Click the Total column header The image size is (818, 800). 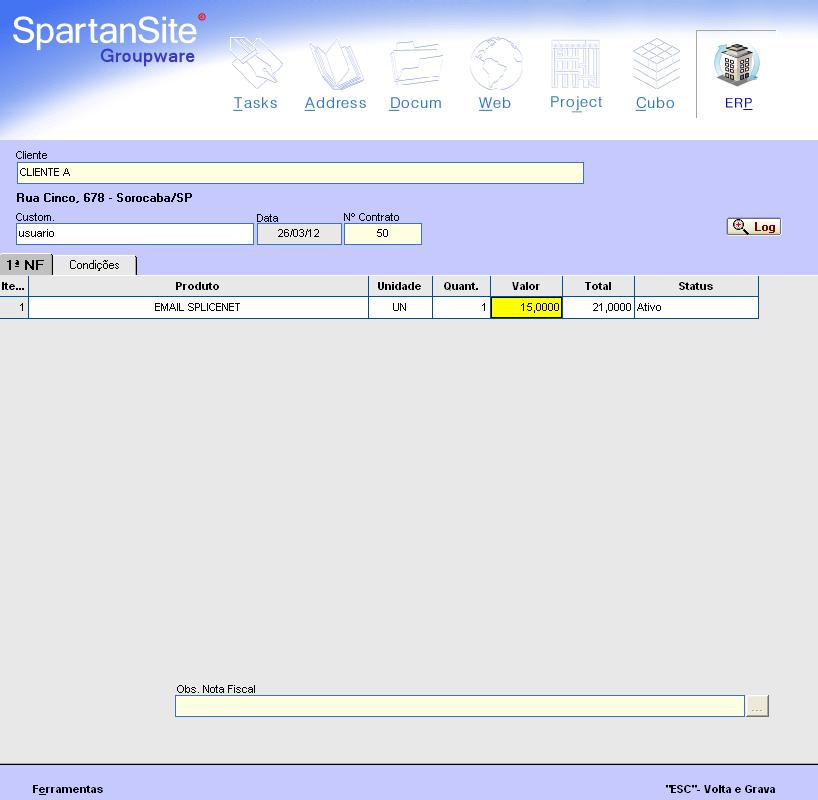598,286
